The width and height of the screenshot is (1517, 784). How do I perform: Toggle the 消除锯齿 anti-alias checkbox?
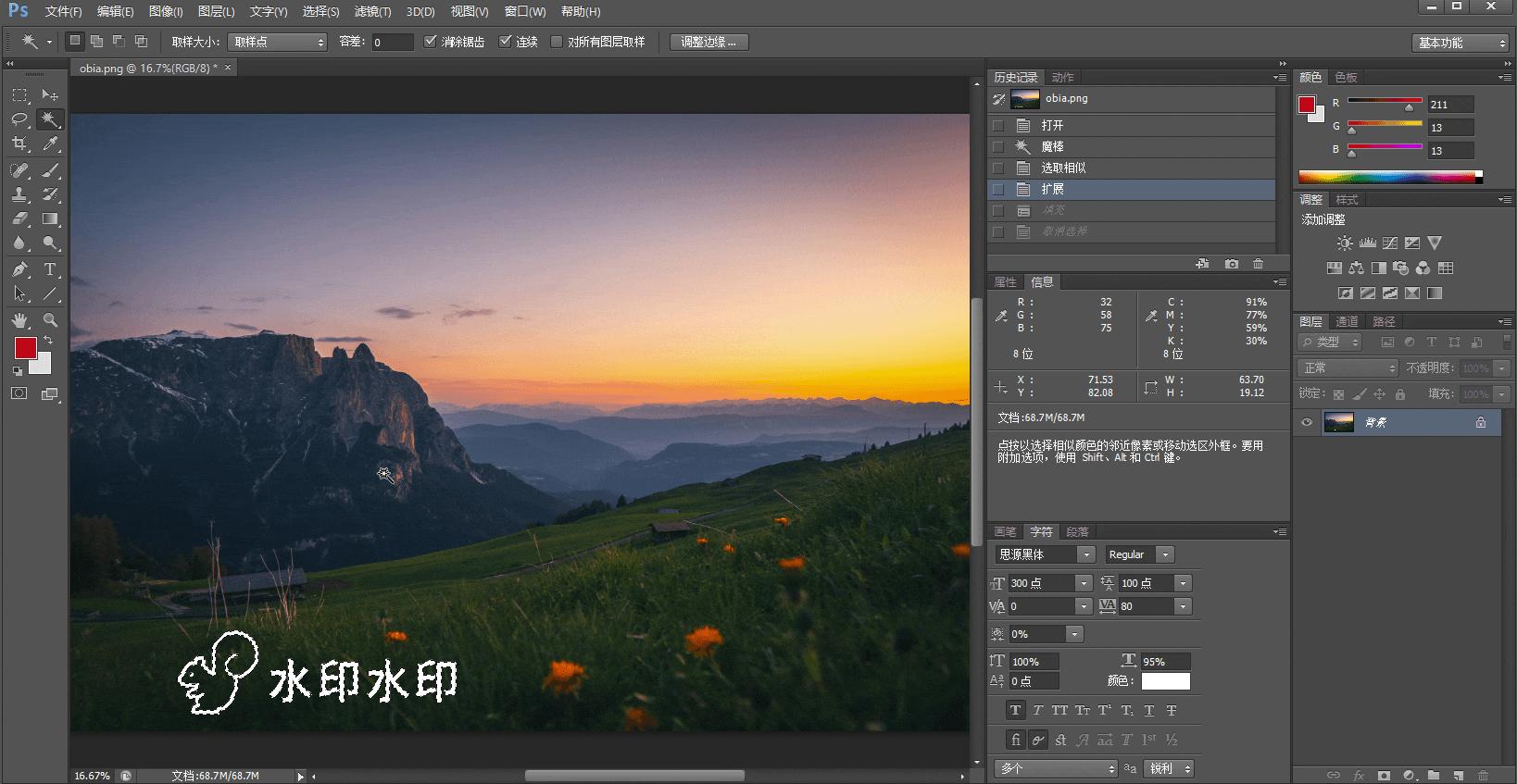tap(431, 42)
